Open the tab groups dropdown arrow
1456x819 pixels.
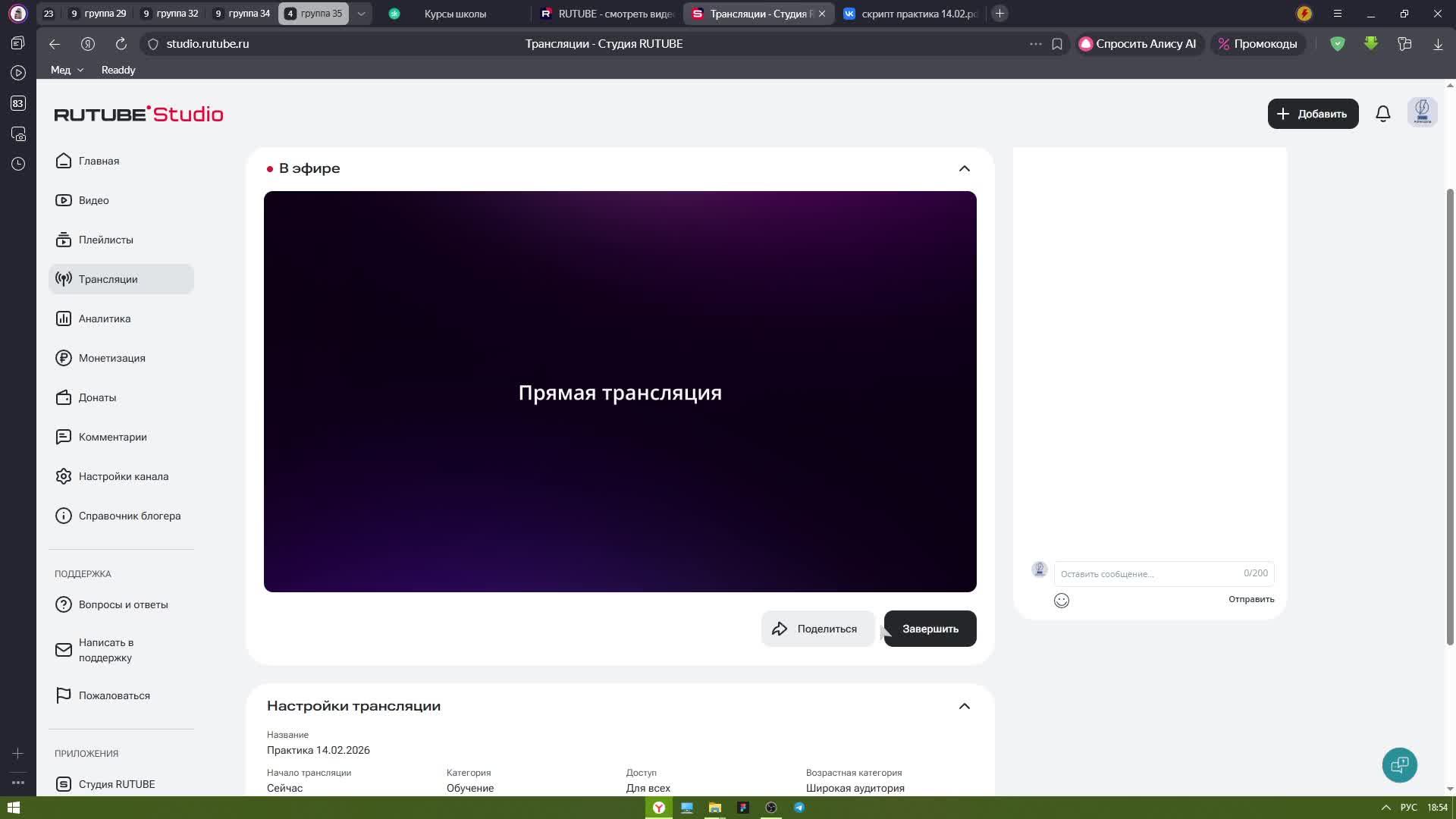pos(361,14)
